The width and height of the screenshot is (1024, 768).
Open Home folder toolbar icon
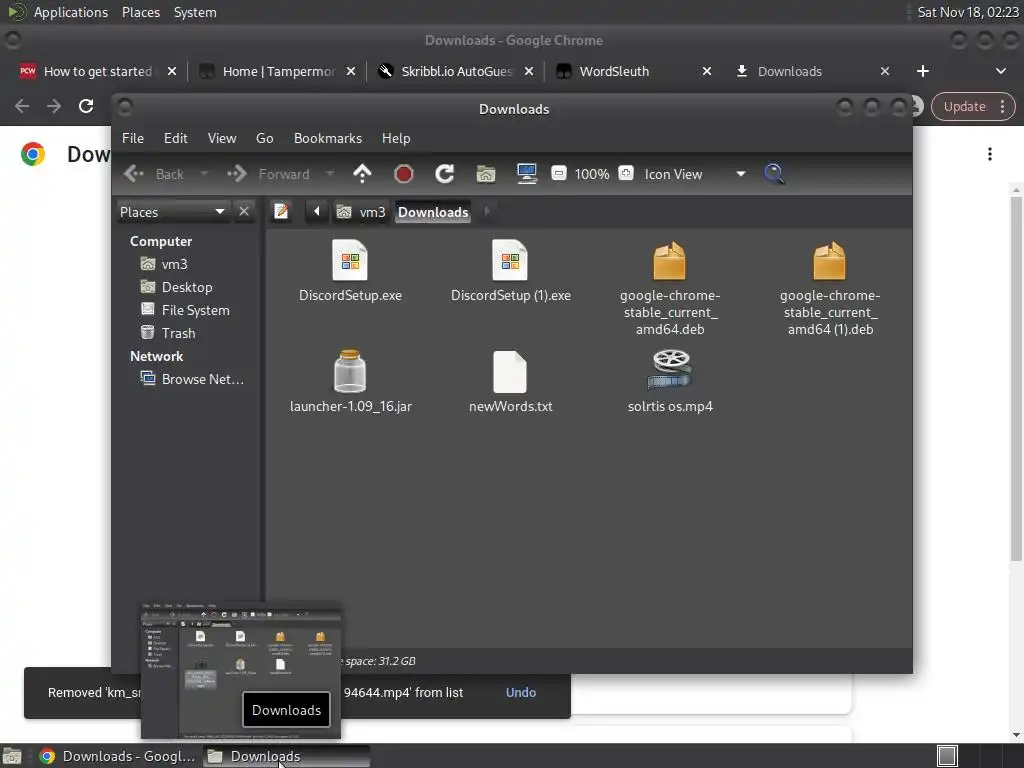(x=486, y=174)
